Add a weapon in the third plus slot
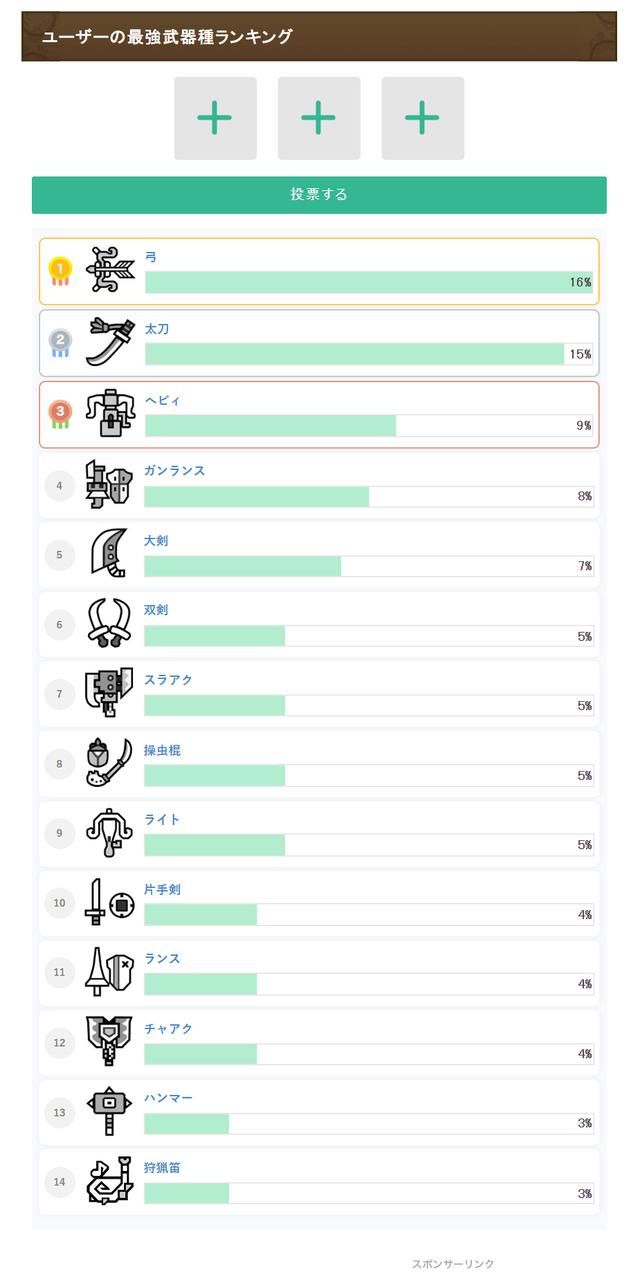 coord(422,118)
